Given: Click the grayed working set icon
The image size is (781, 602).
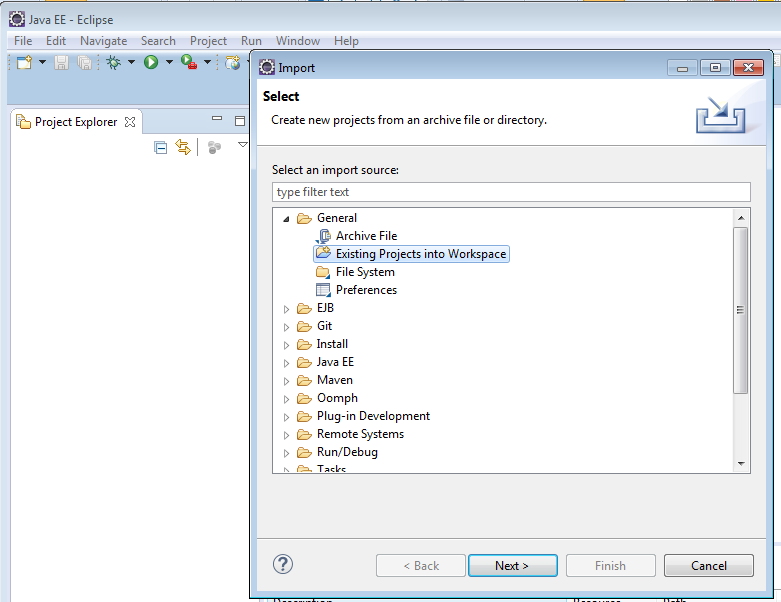Looking at the screenshot, I should click(214, 147).
